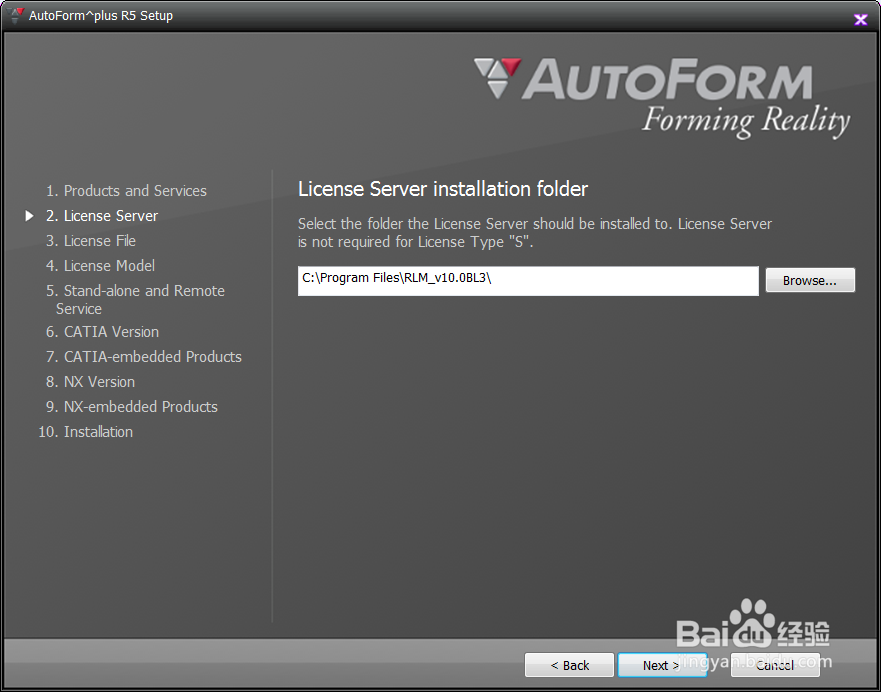Cancel the AutoForm setup
The width and height of the screenshot is (881, 692).
tap(775, 665)
